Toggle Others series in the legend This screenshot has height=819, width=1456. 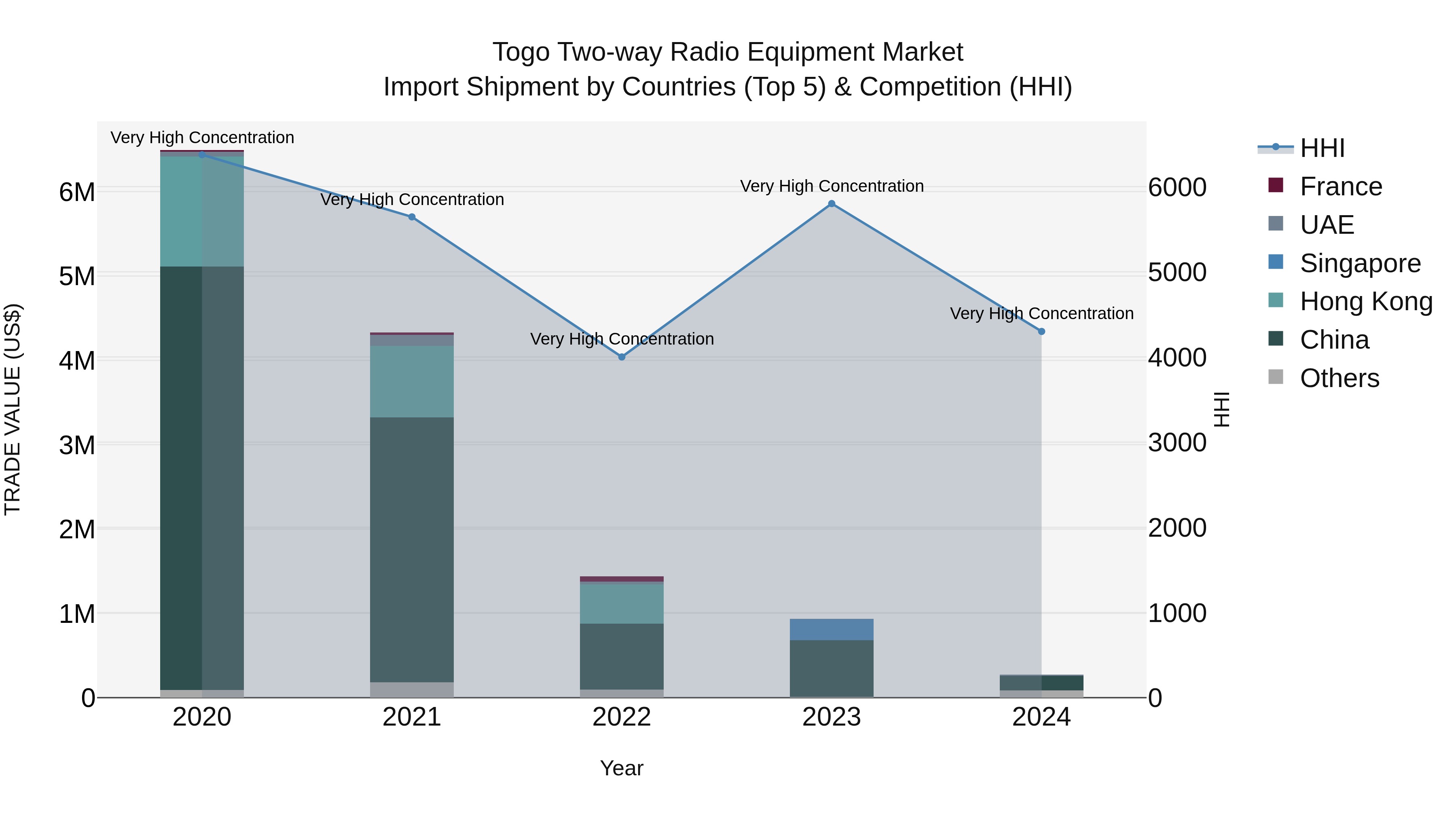(x=1323, y=378)
